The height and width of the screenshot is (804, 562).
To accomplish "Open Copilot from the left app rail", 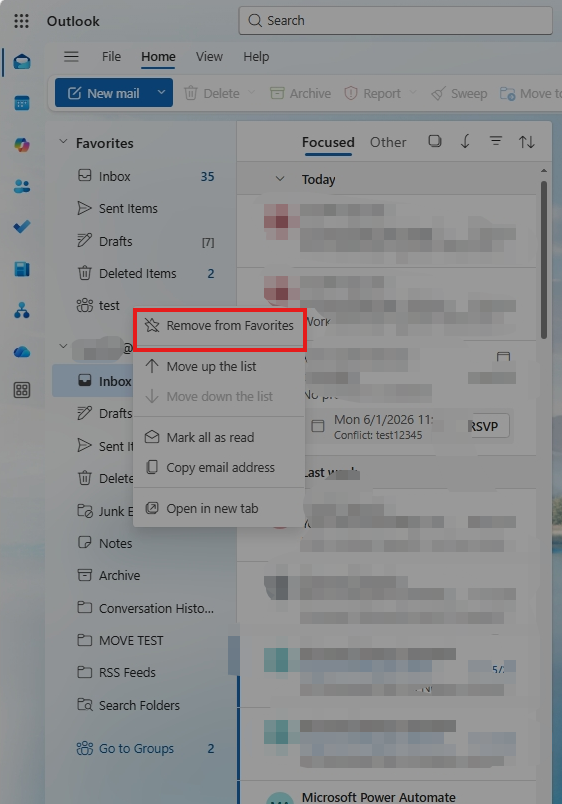I will (22, 145).
